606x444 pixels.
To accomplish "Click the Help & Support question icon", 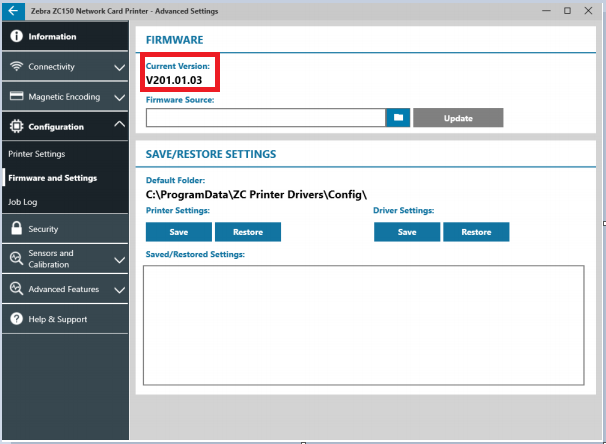I will (x=17, y=319).
